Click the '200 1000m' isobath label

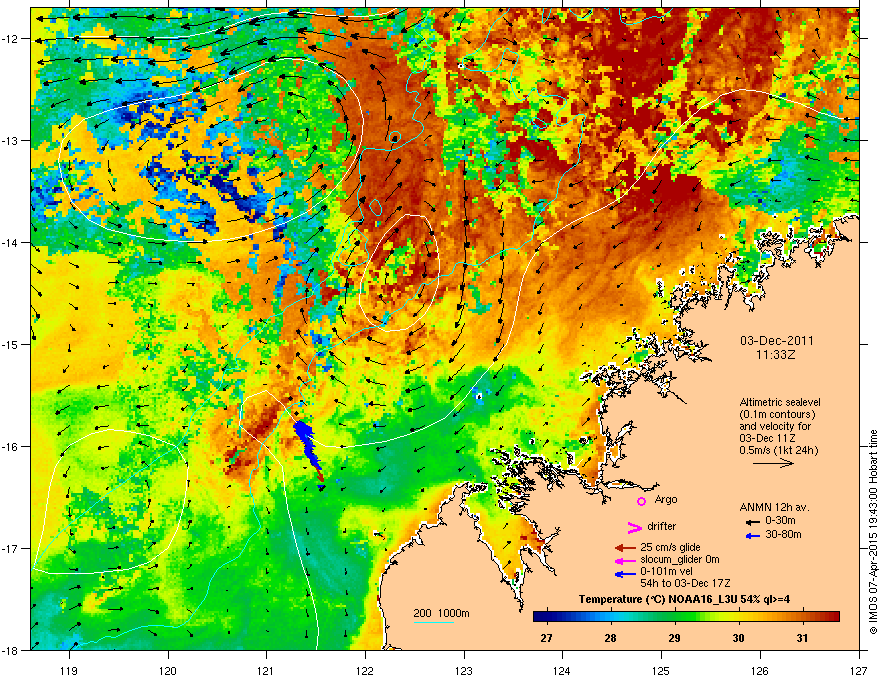click(x=441, y=613)
